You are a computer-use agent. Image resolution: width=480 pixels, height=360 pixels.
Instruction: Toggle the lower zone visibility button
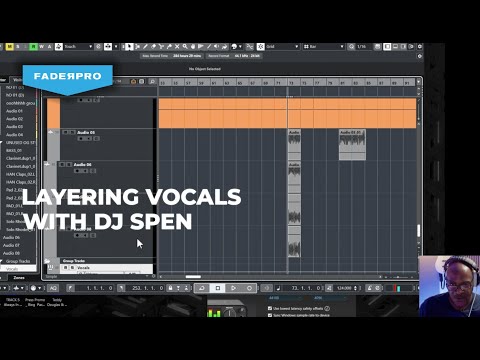[x=395, y=47]
